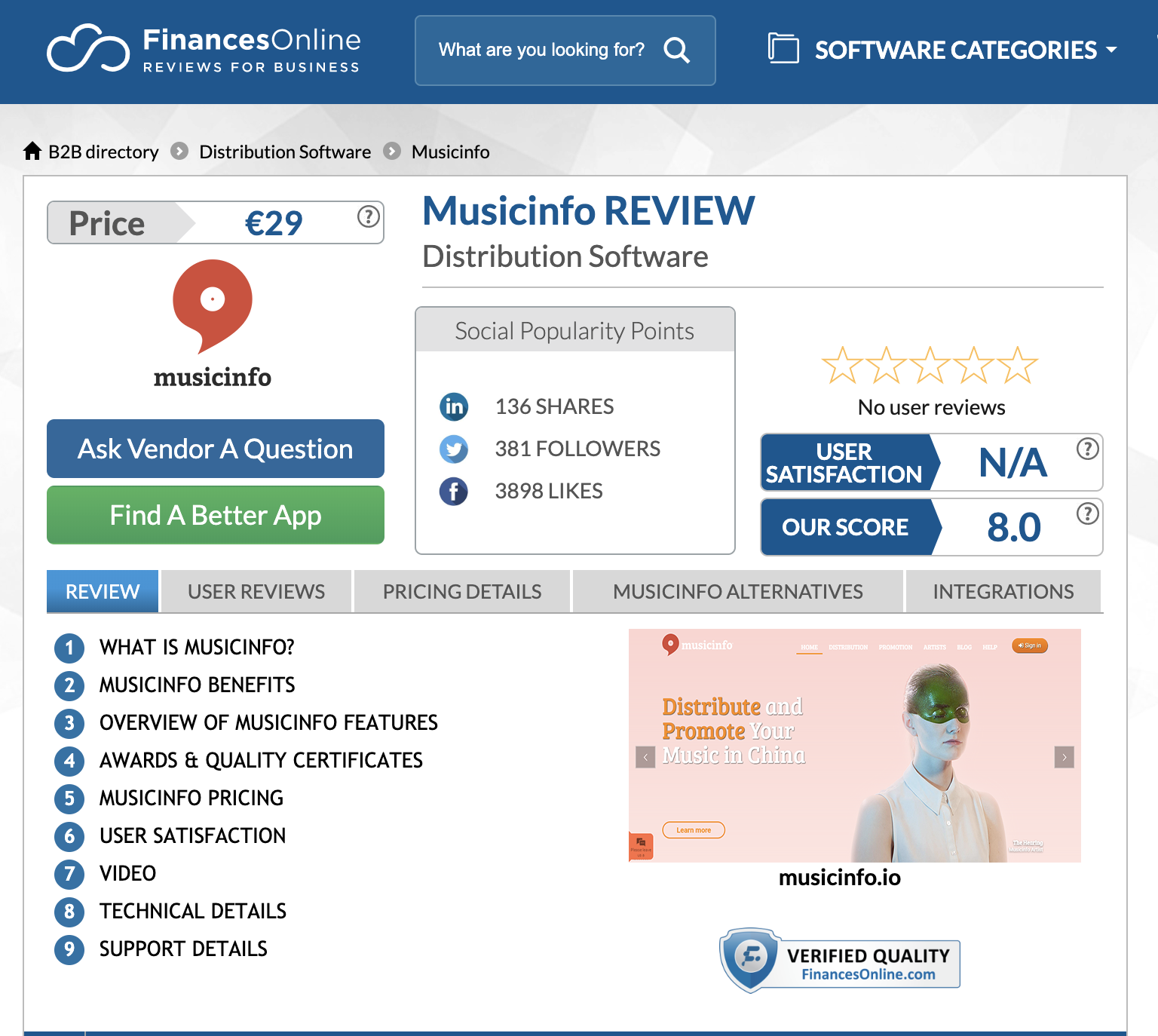Jump to Technical Details section

pos(193,911)
